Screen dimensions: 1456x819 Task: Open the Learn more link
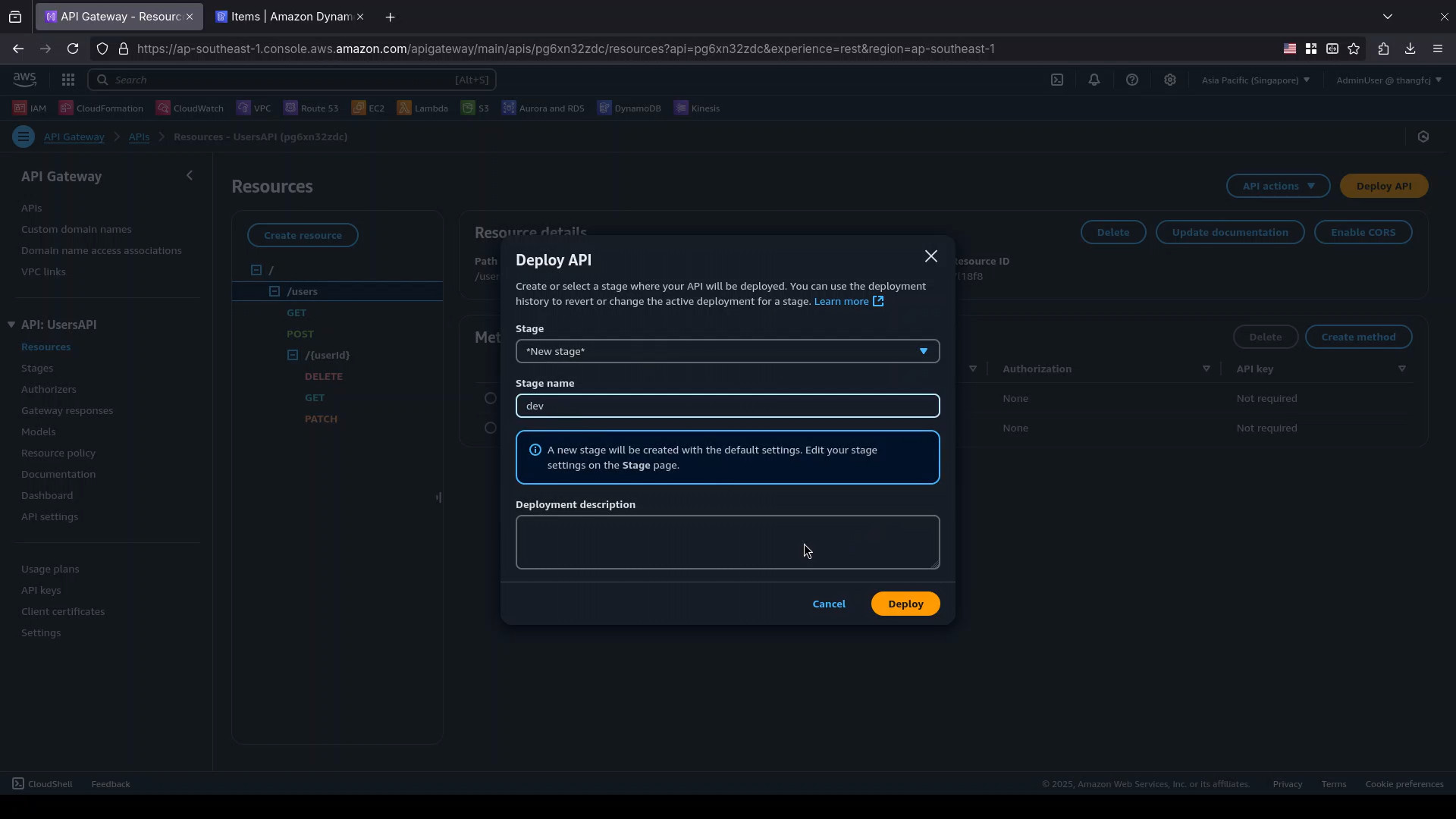(849, 301)
